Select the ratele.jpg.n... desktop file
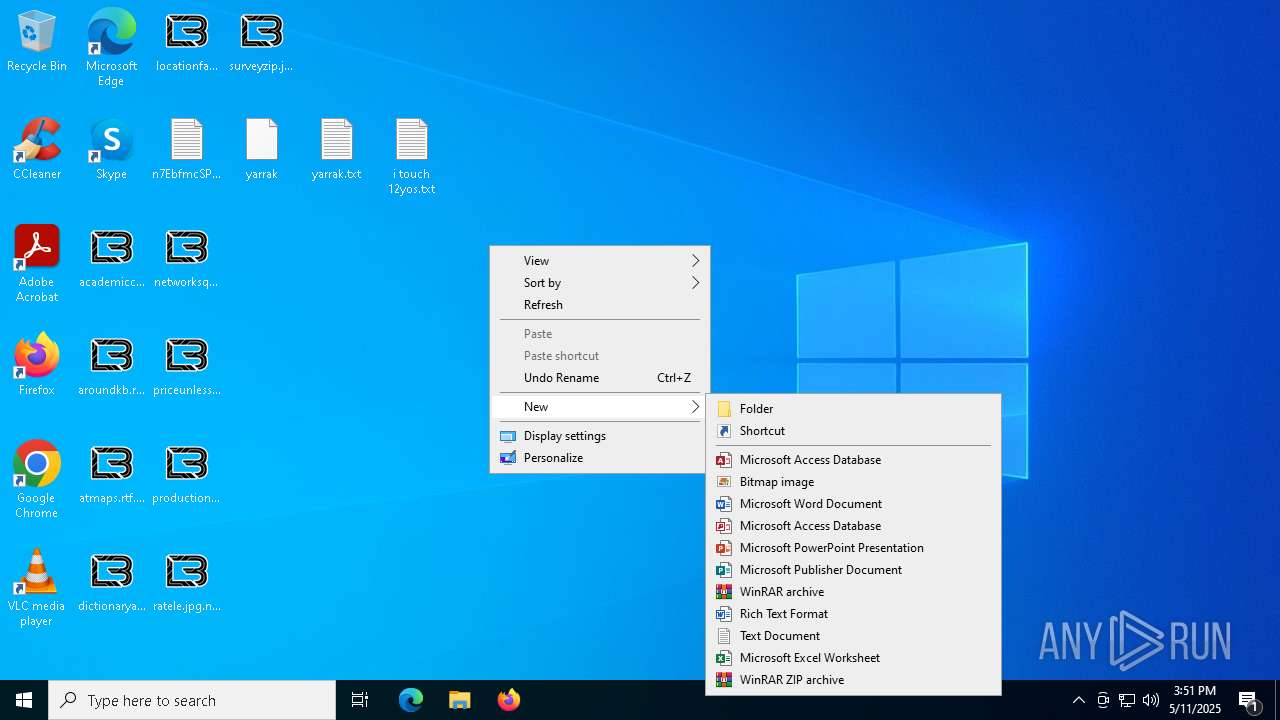 click(187, 582)
